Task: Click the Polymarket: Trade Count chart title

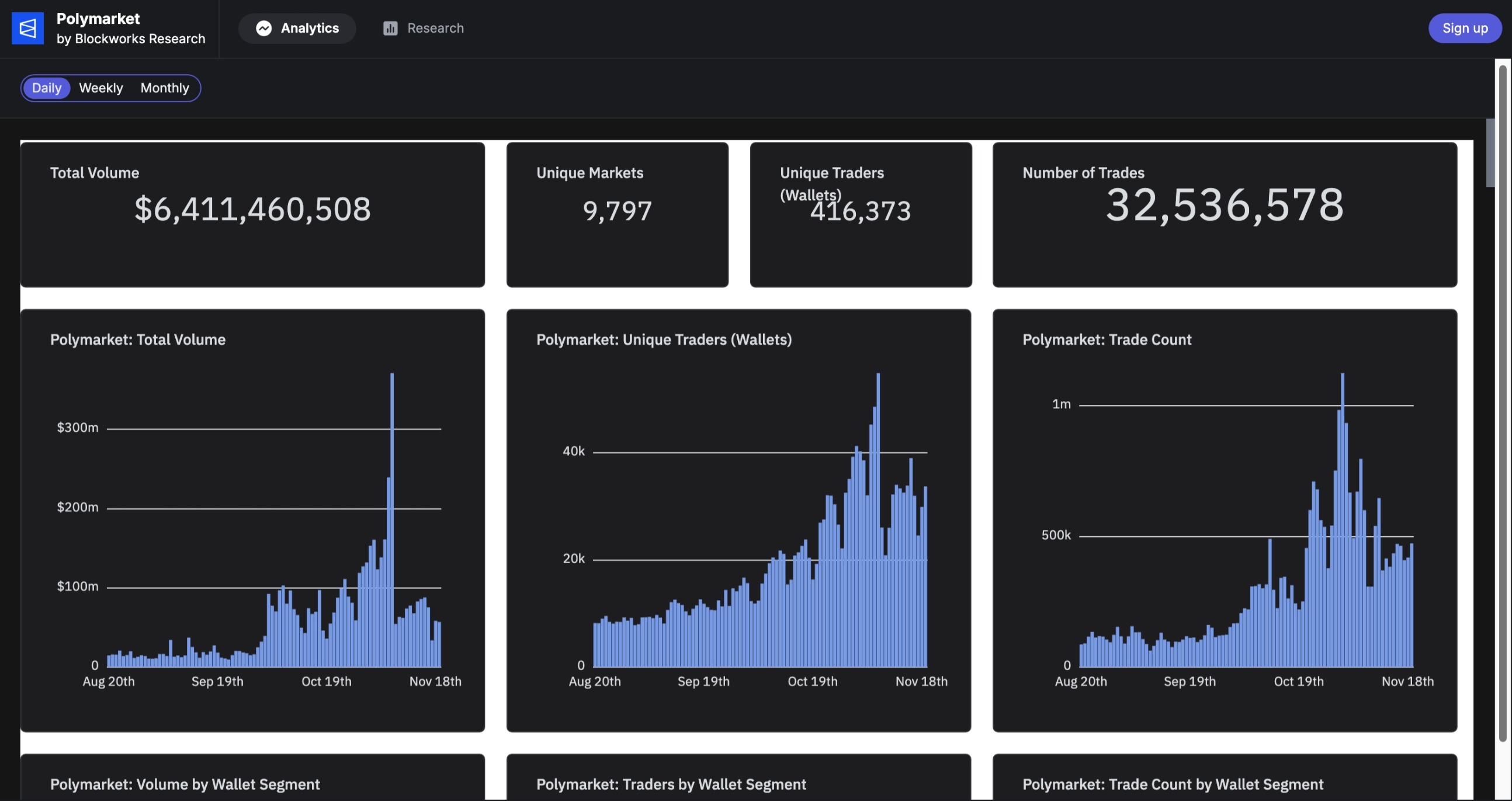Action: (x=1107, y=340)
